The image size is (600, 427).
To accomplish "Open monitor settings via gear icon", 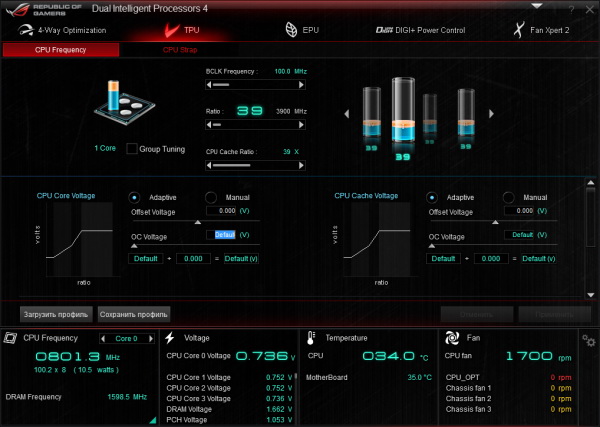I will 589,342.
